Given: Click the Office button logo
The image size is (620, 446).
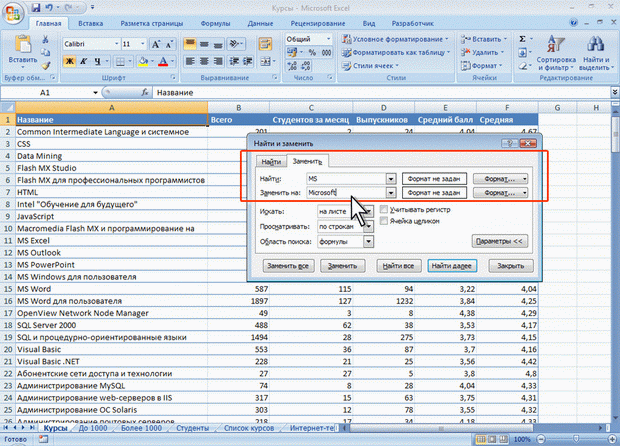Looking at the screenshot, I should click(x=13, y=13).
